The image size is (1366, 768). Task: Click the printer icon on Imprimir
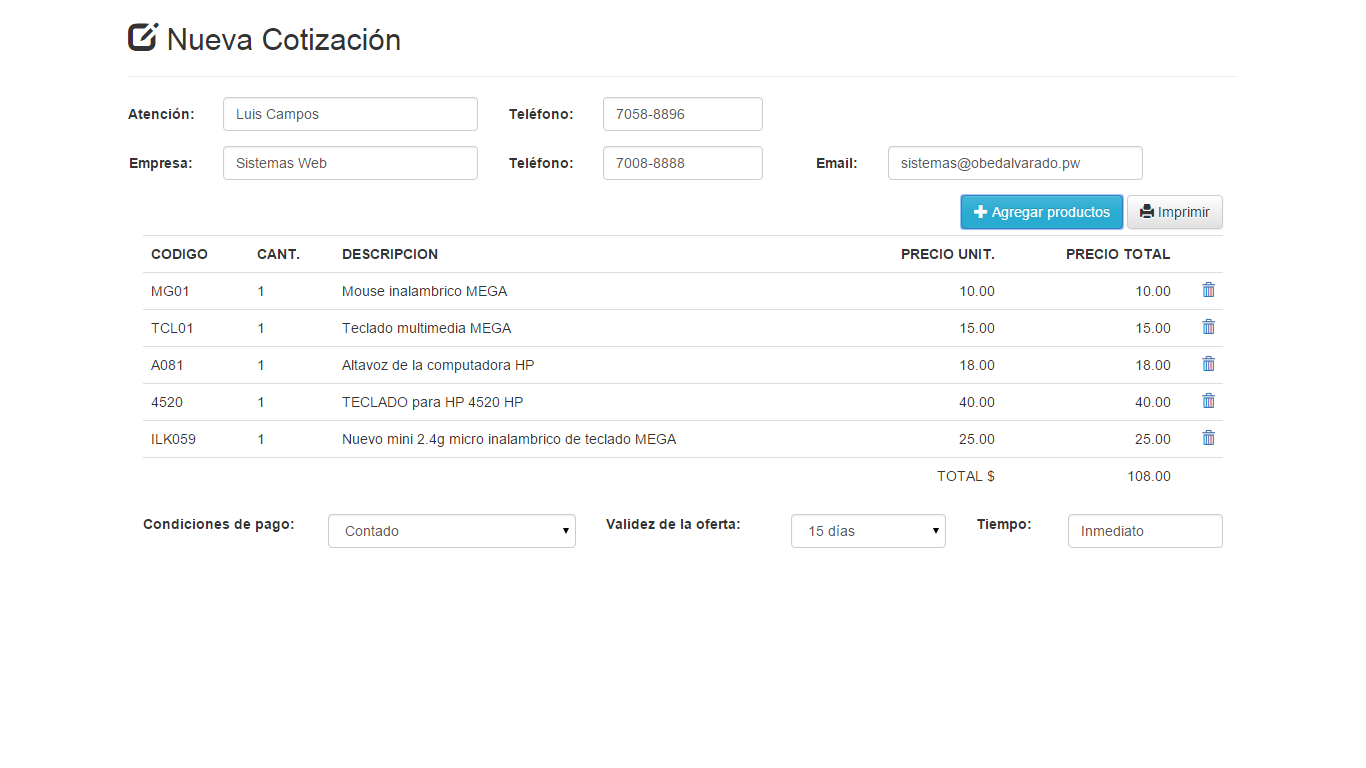[1148, 211]
